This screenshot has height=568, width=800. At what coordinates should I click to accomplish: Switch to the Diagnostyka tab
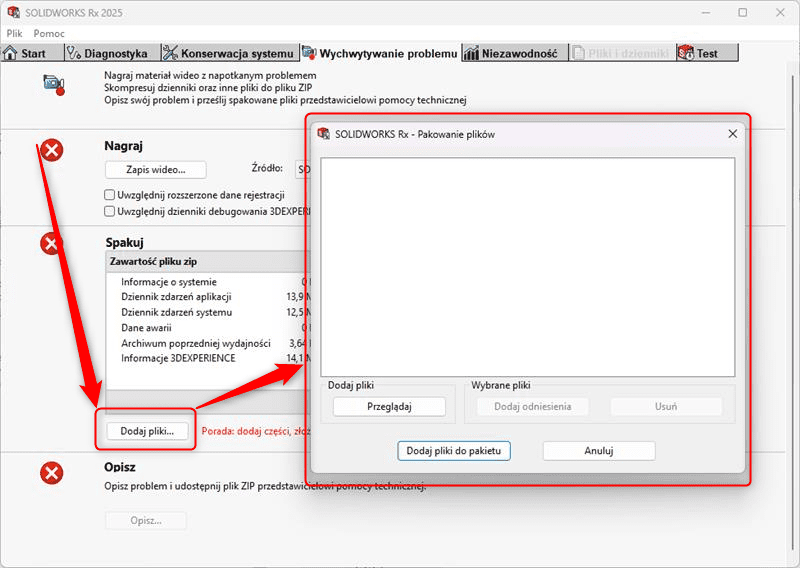pyautogui.click(x=107, y=53)
